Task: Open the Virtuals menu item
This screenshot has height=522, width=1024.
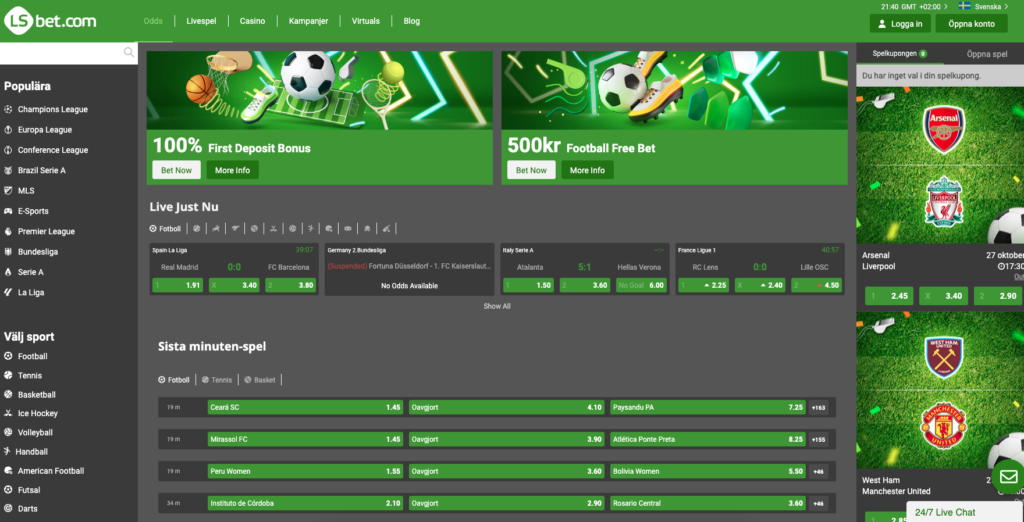Action: (x=366, y=21)
